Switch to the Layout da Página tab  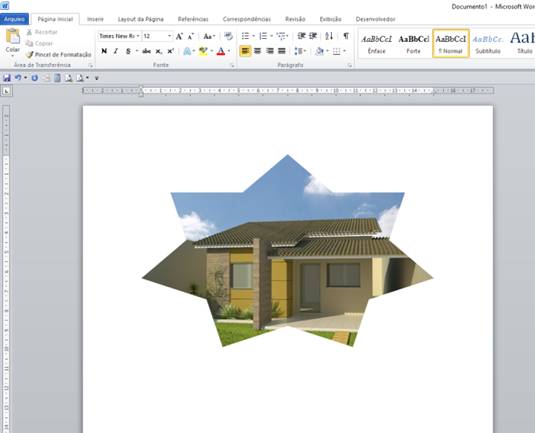pyautogui.click(x=141, y=19)
